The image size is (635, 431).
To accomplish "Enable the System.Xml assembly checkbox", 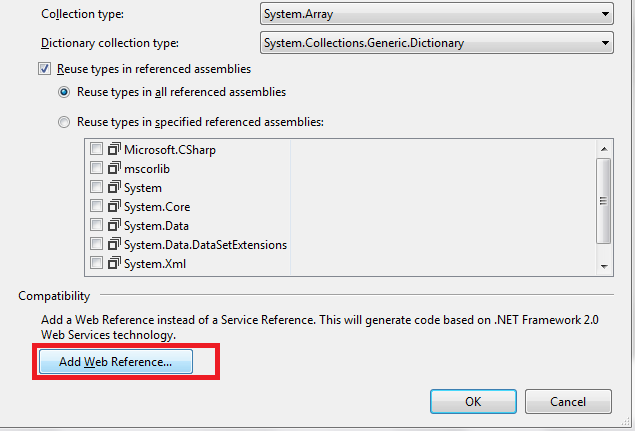I will (x=96, y=263).
